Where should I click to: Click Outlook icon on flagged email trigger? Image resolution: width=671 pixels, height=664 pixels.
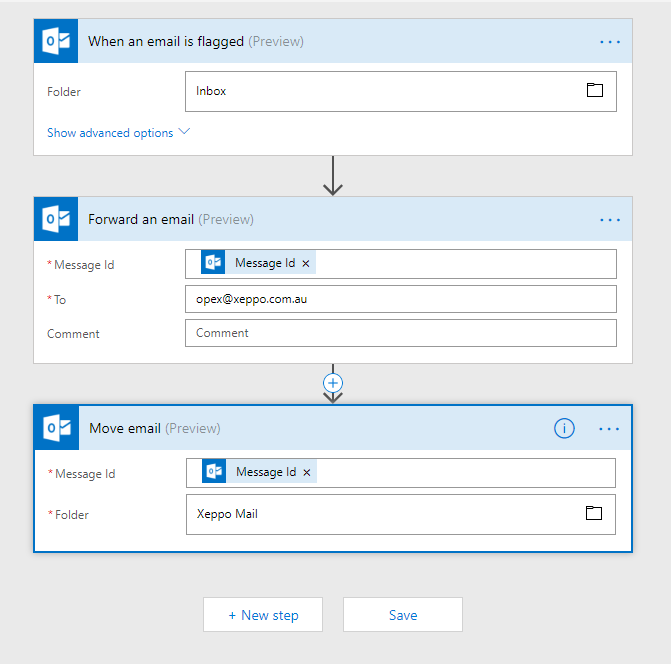pos(56,41)
